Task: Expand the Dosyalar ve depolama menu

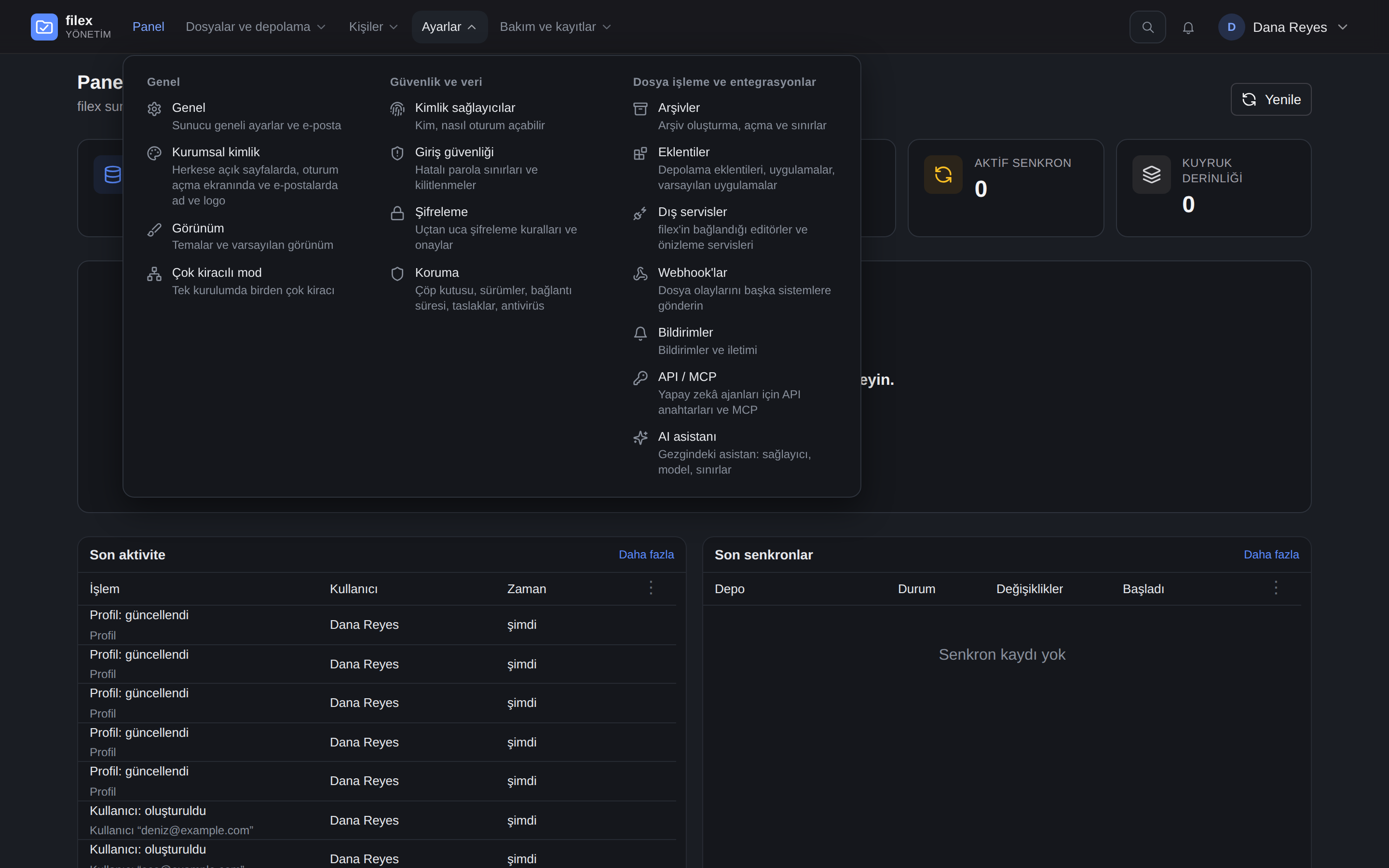Action: tap(256, 27)
